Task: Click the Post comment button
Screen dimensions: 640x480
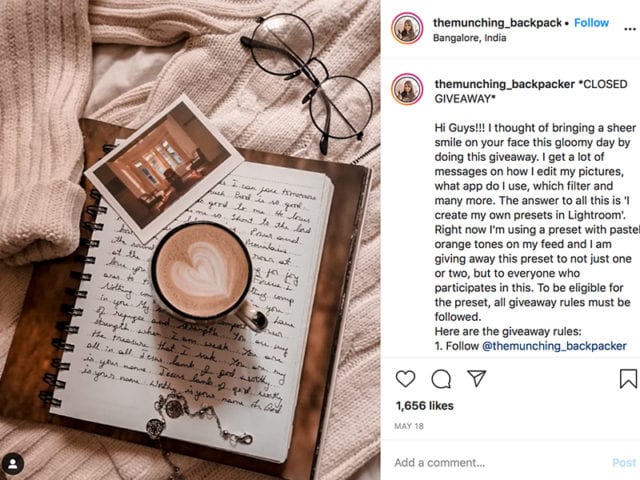Action: 624,462
